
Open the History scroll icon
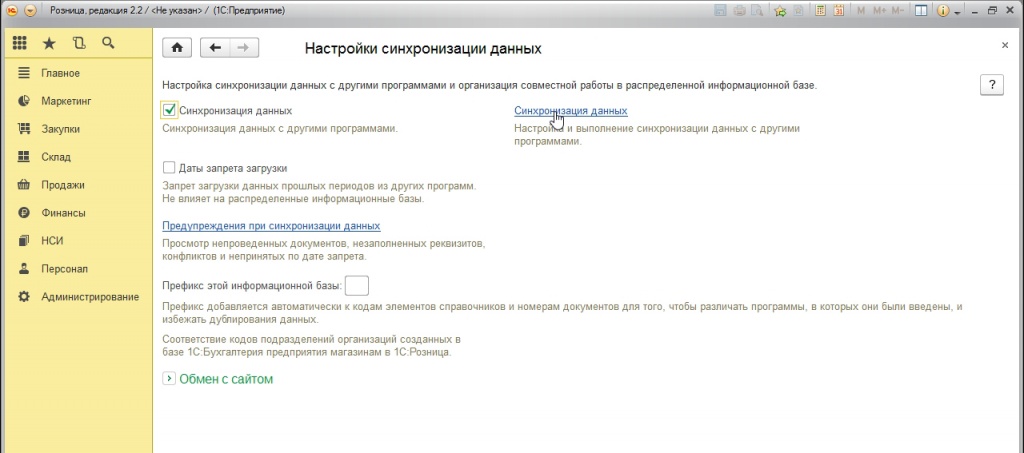click(79, 44)
